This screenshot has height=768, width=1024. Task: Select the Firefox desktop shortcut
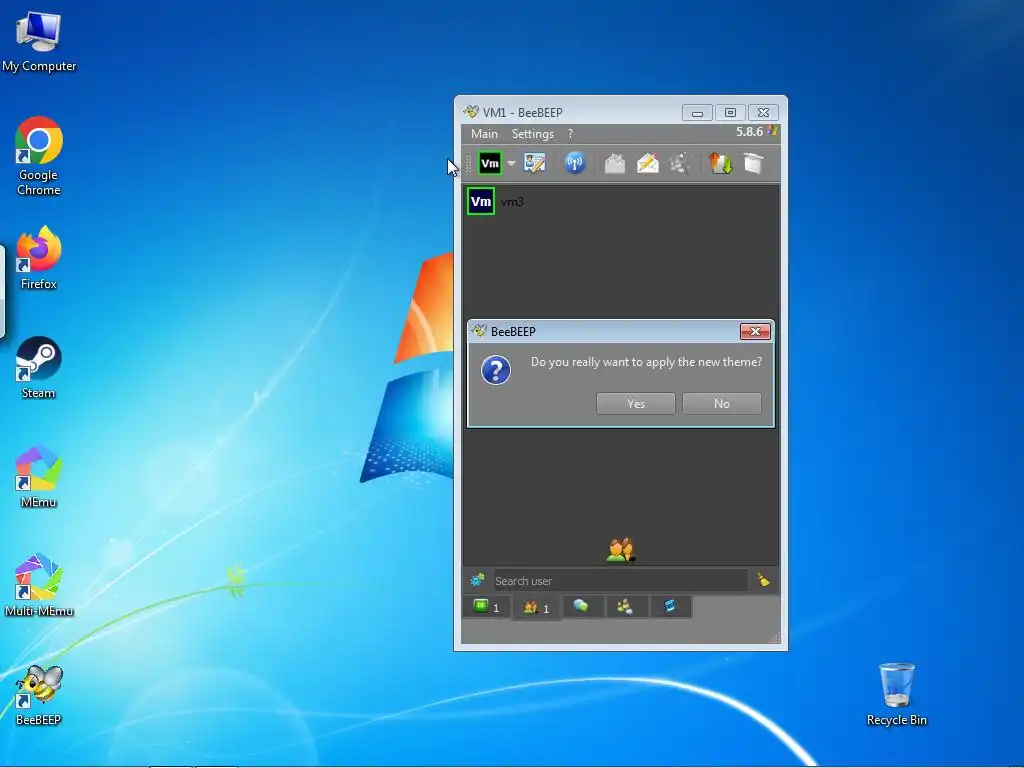pyautogui.click(x=39, y=259)
